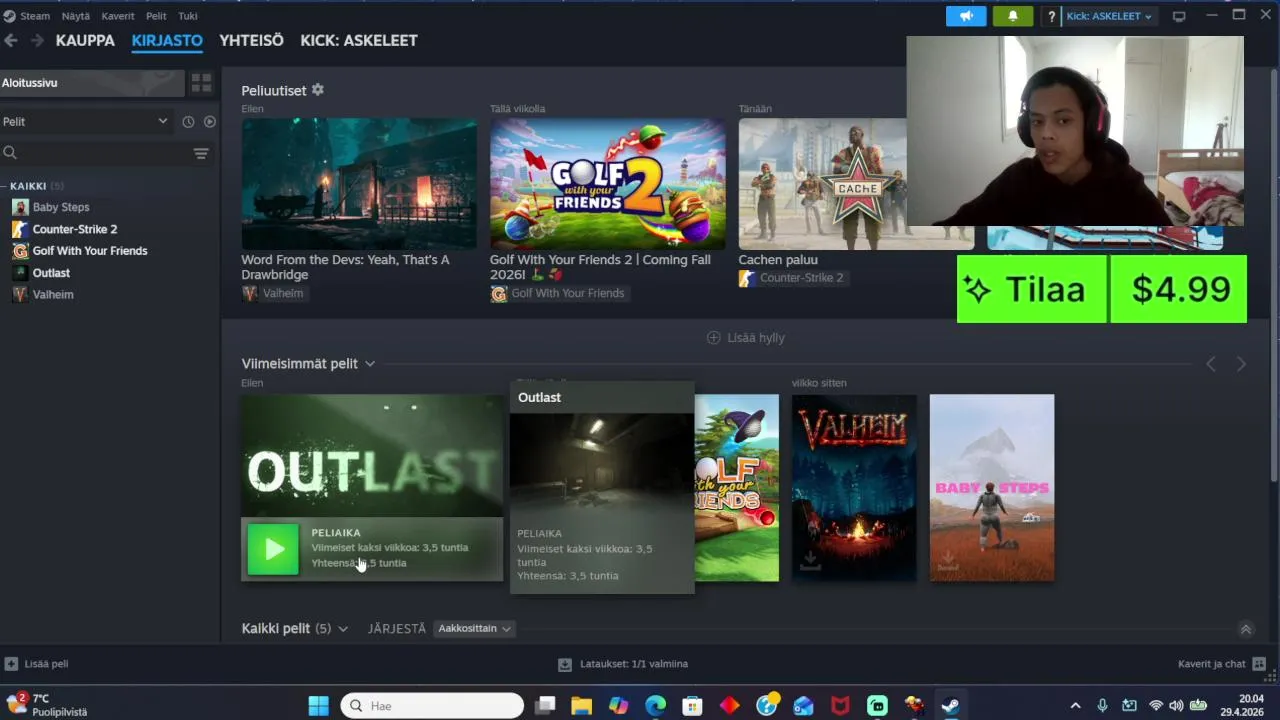Click Lataukset: 1/1 valmiina link

coord(634,664)
